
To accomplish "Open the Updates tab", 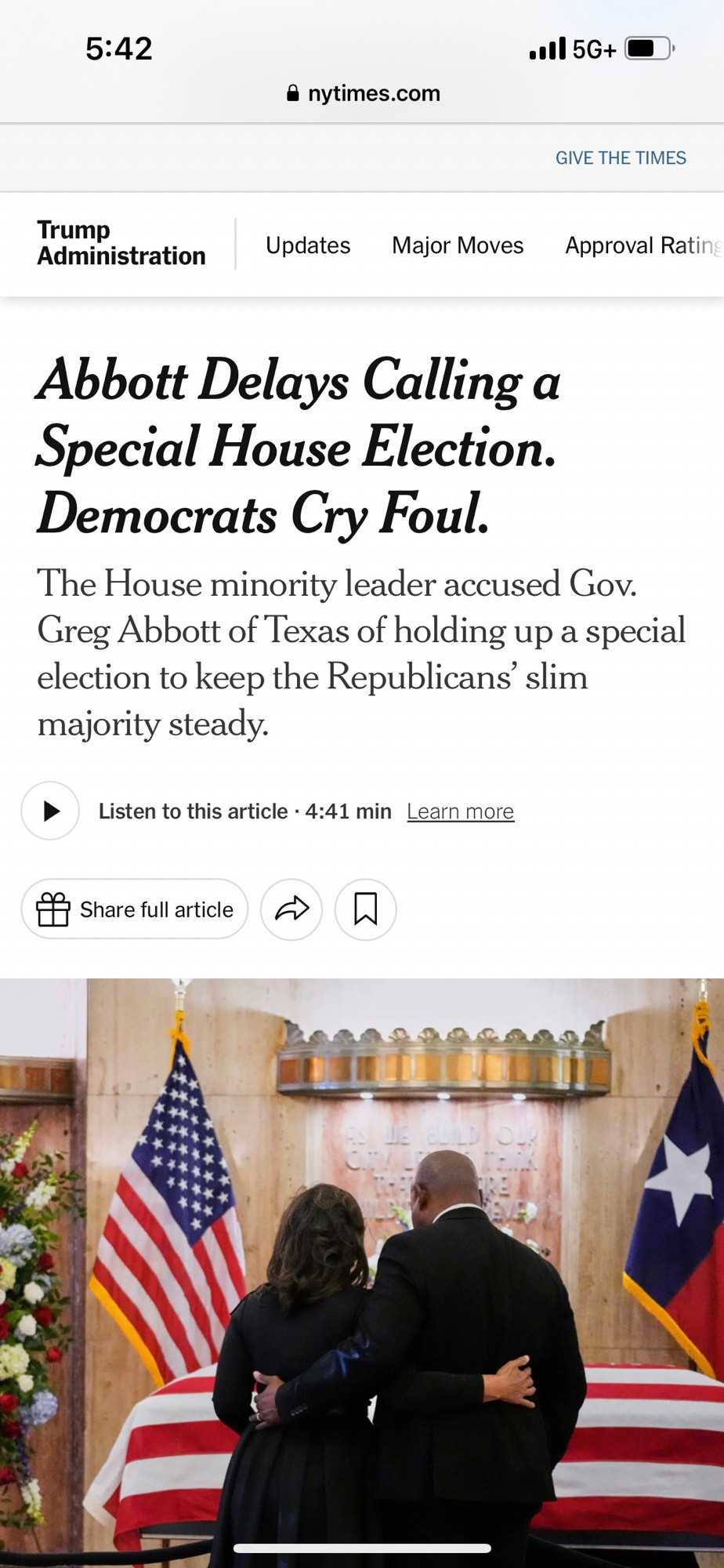I will [308, 245].
